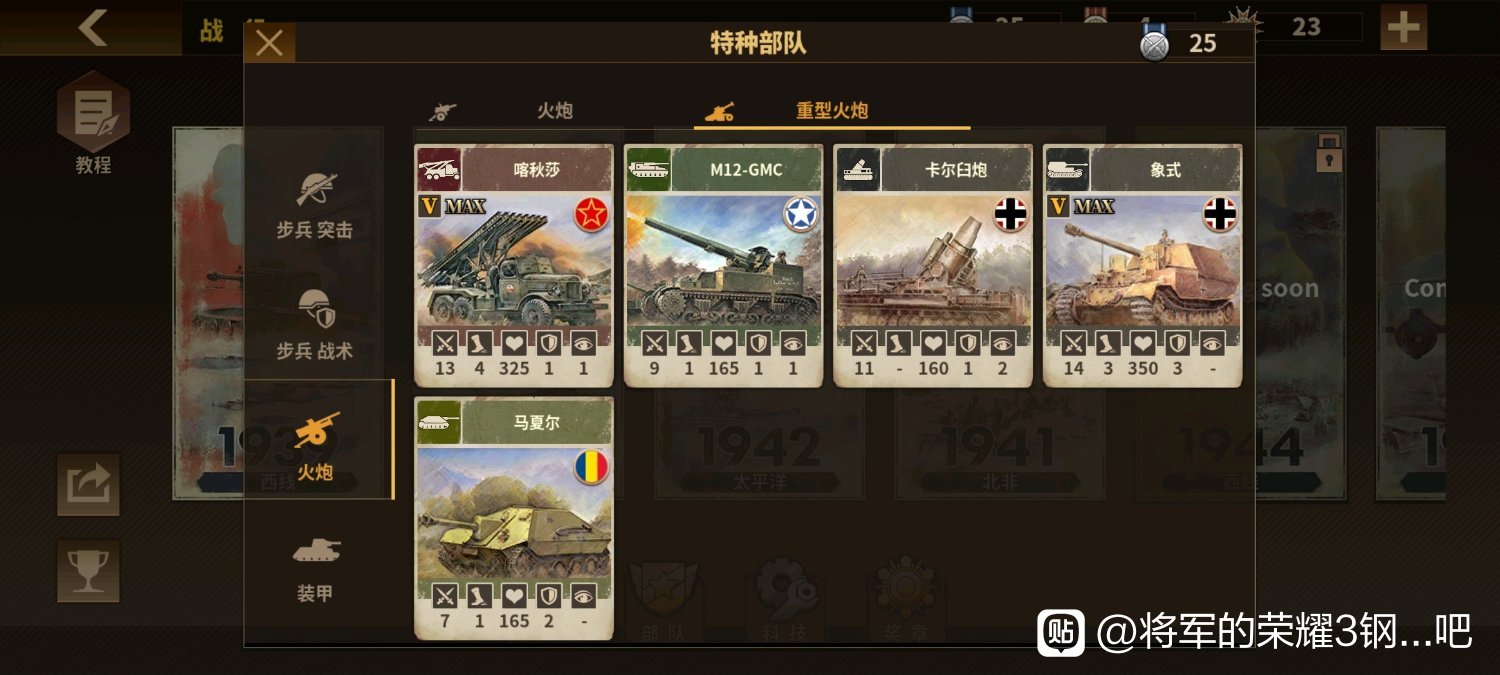Tap the share arrow icon
1500x675 pixels.
[x=88, y=485]
